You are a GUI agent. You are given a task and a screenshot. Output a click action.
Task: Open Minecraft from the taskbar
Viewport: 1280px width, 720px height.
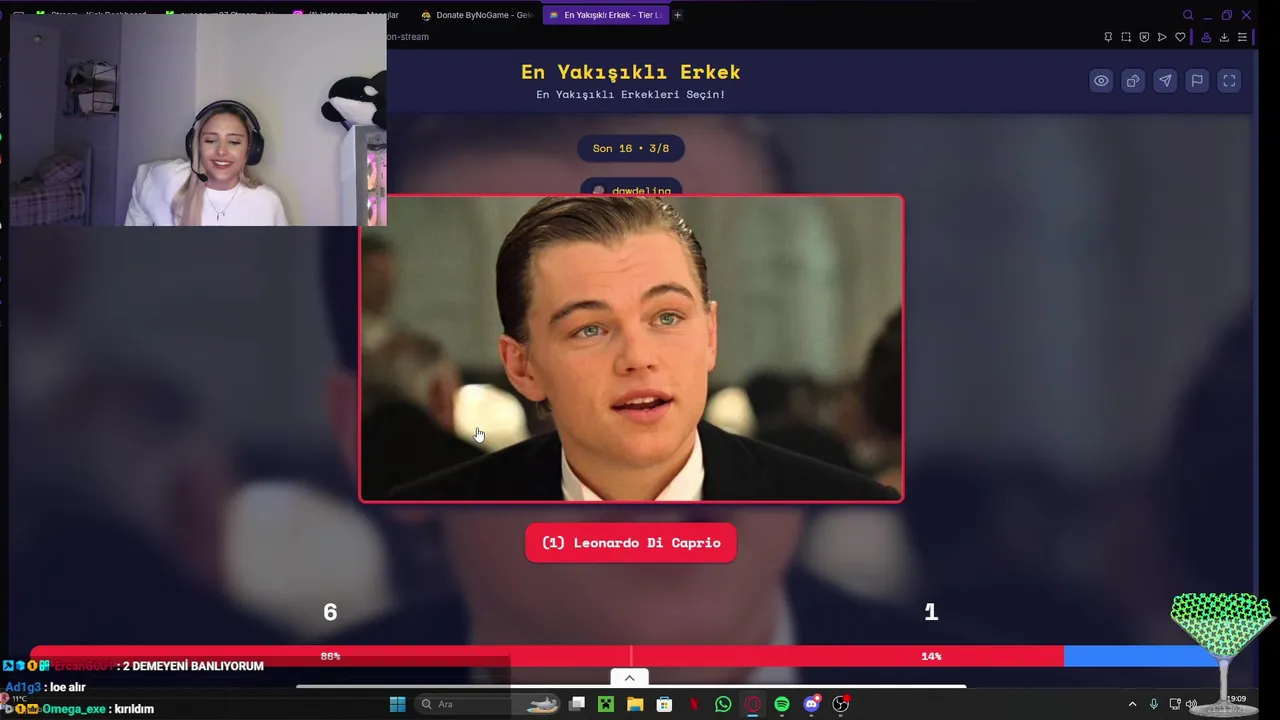tap(606, 704)
